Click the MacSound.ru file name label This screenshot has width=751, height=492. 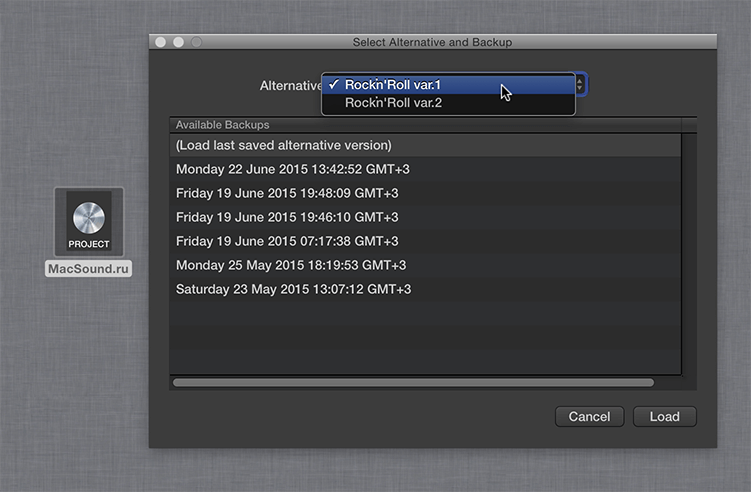[x=89, y=269]
